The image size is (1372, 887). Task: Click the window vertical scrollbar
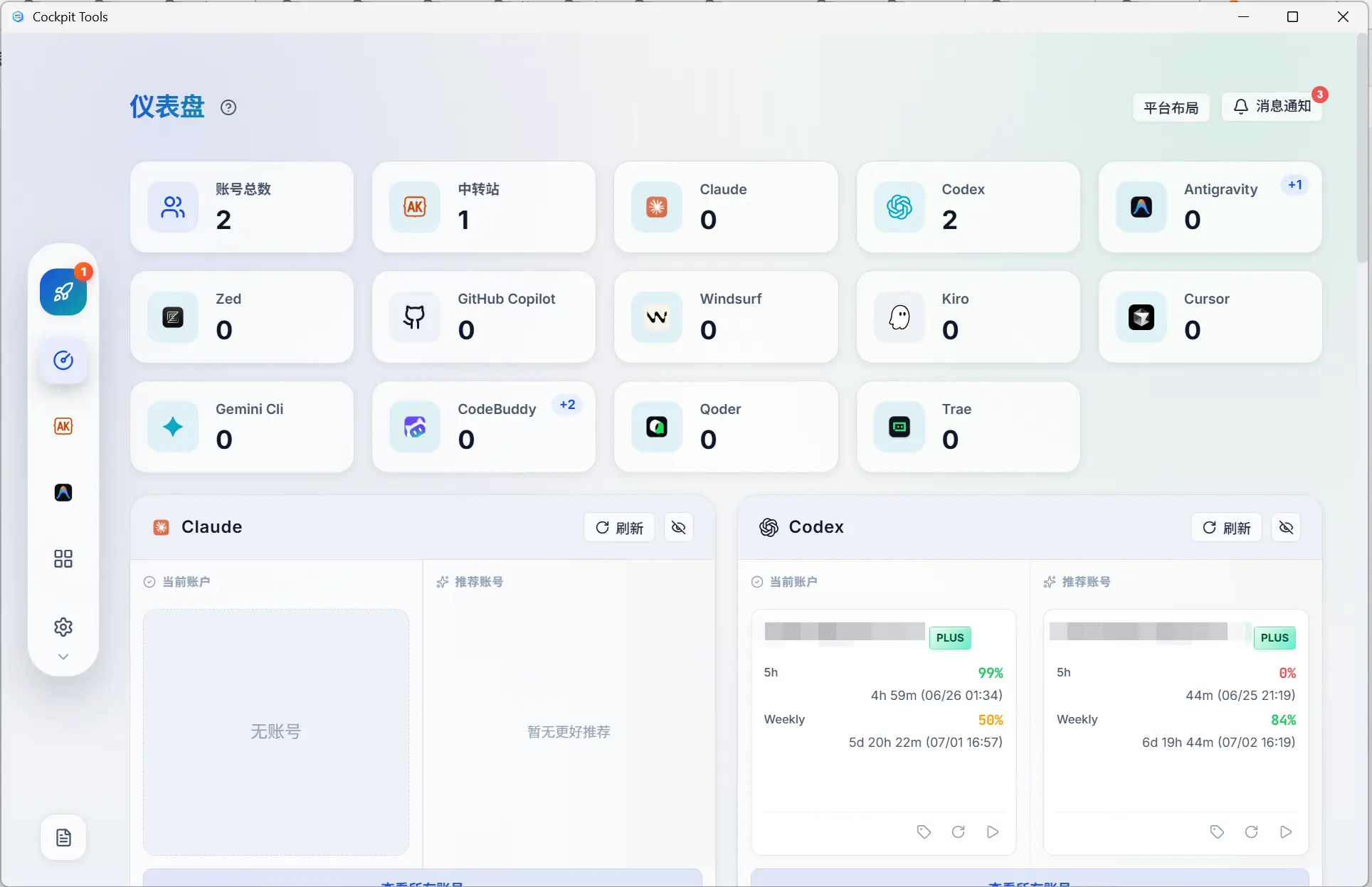pos(1362,149)
